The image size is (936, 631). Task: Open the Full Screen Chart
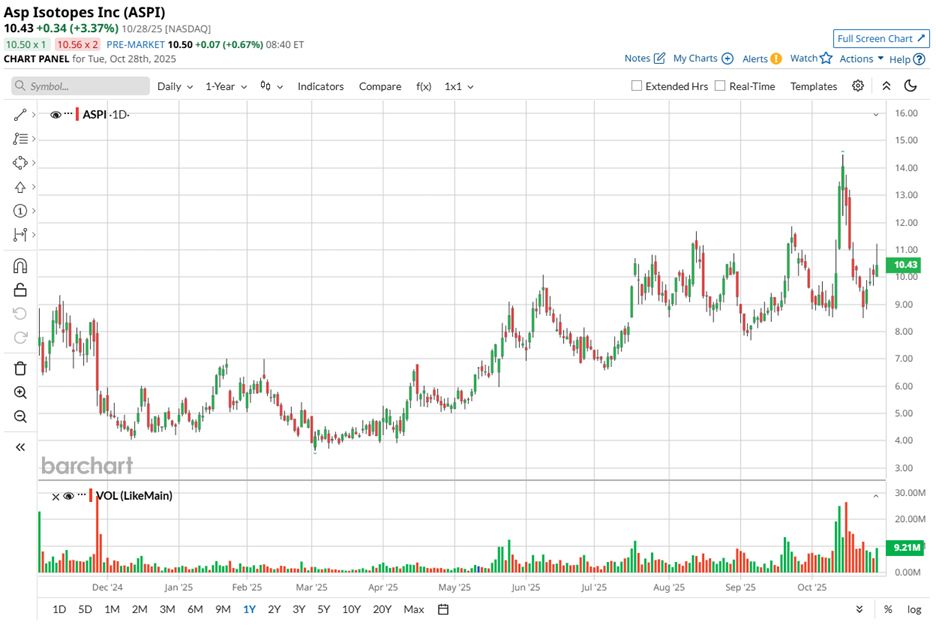881,38
